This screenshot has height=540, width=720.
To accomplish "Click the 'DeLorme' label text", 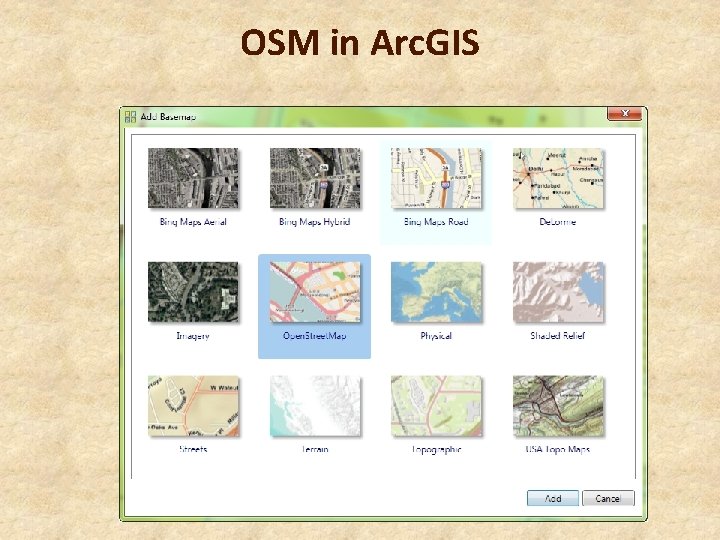I will click(x=557, y=222).
